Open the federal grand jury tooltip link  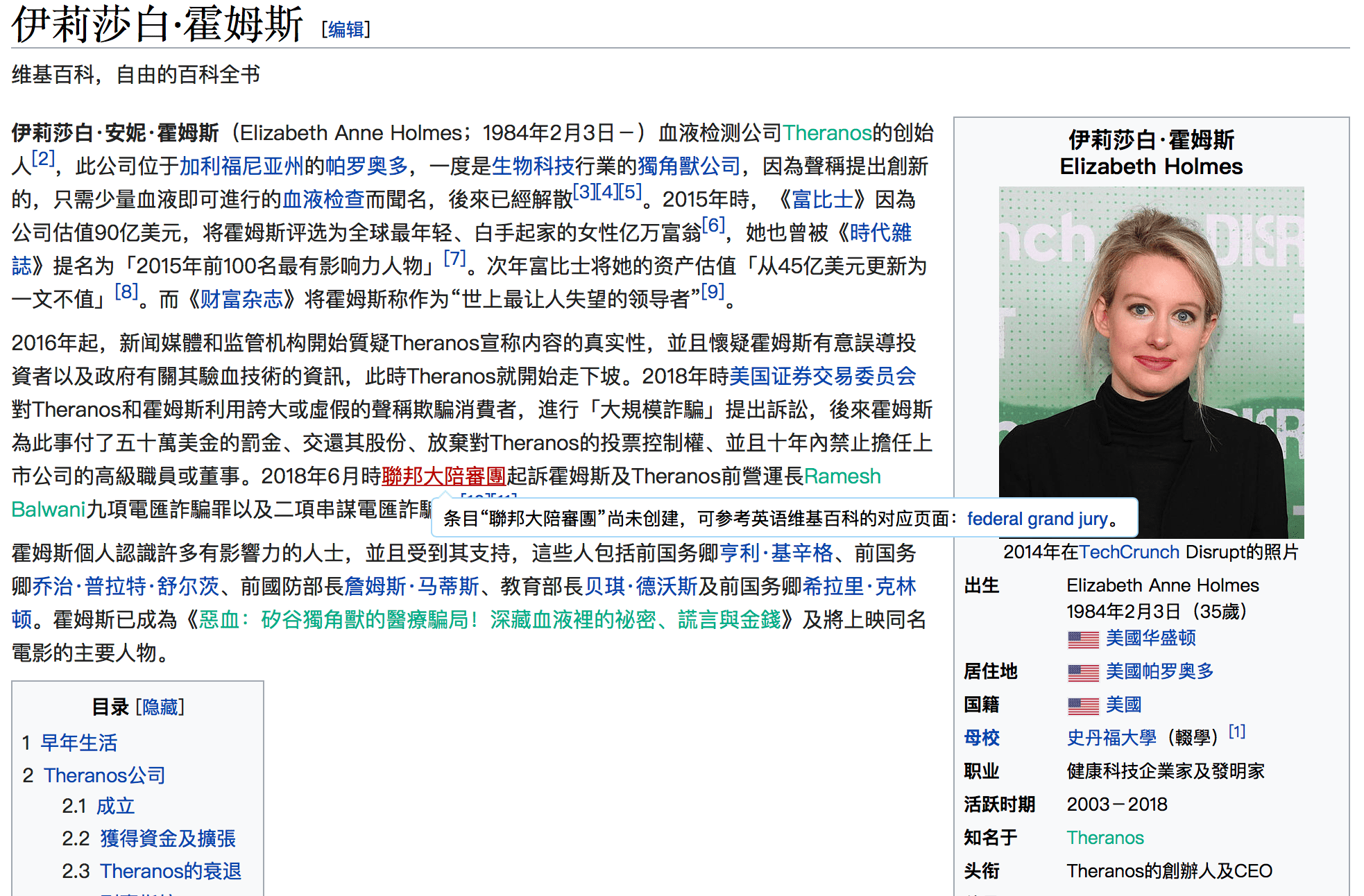coord(1037,519)
